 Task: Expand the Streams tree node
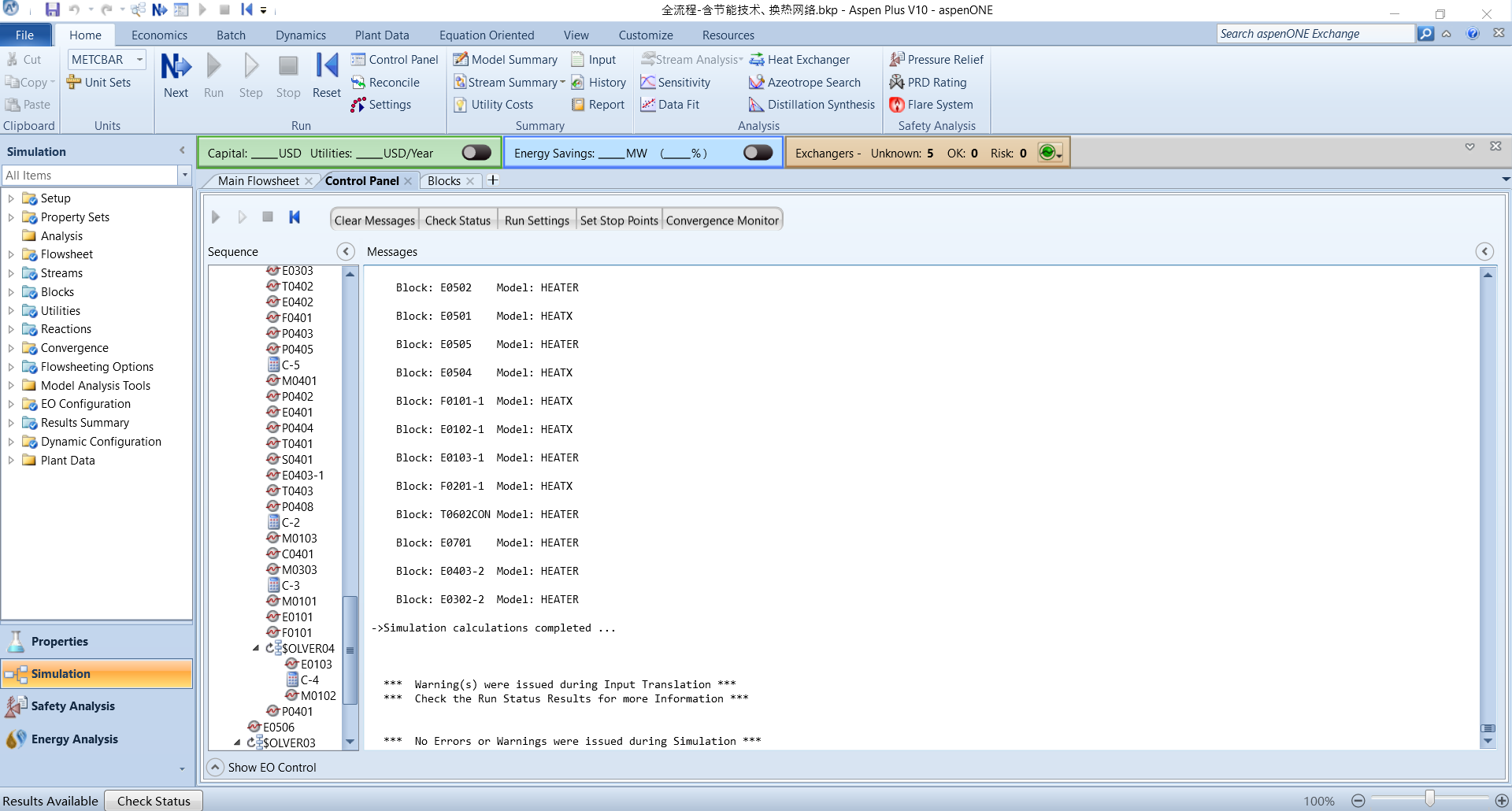coord(11,273)
